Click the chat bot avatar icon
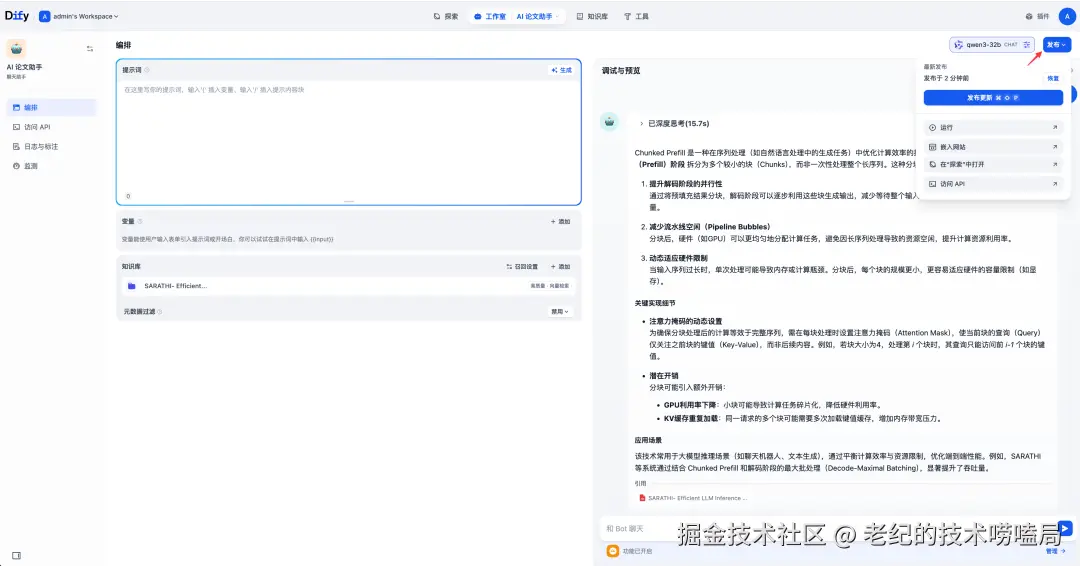Screen dimensions: 1080x566 coord(610,122)
